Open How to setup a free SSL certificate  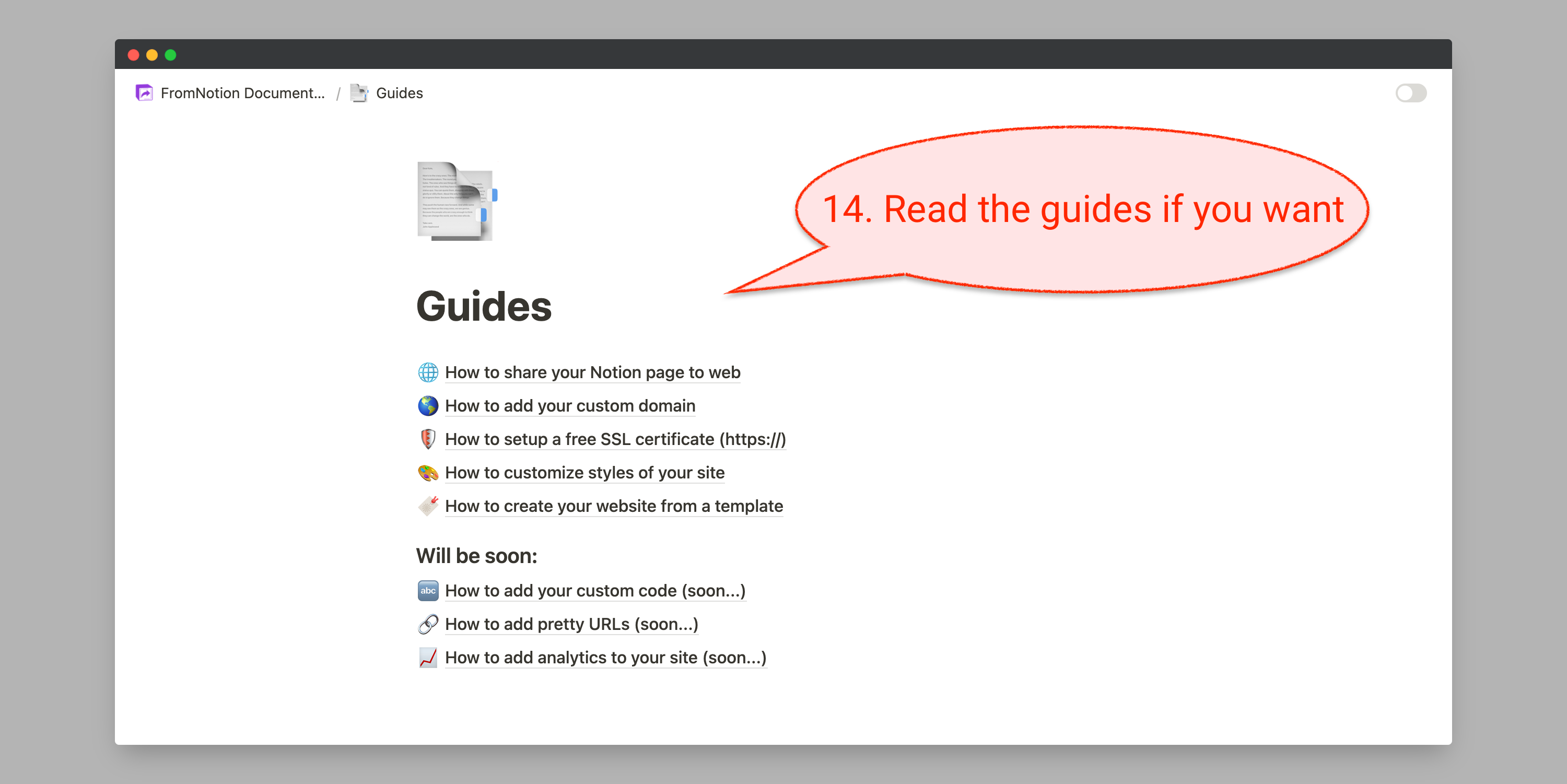615,439
